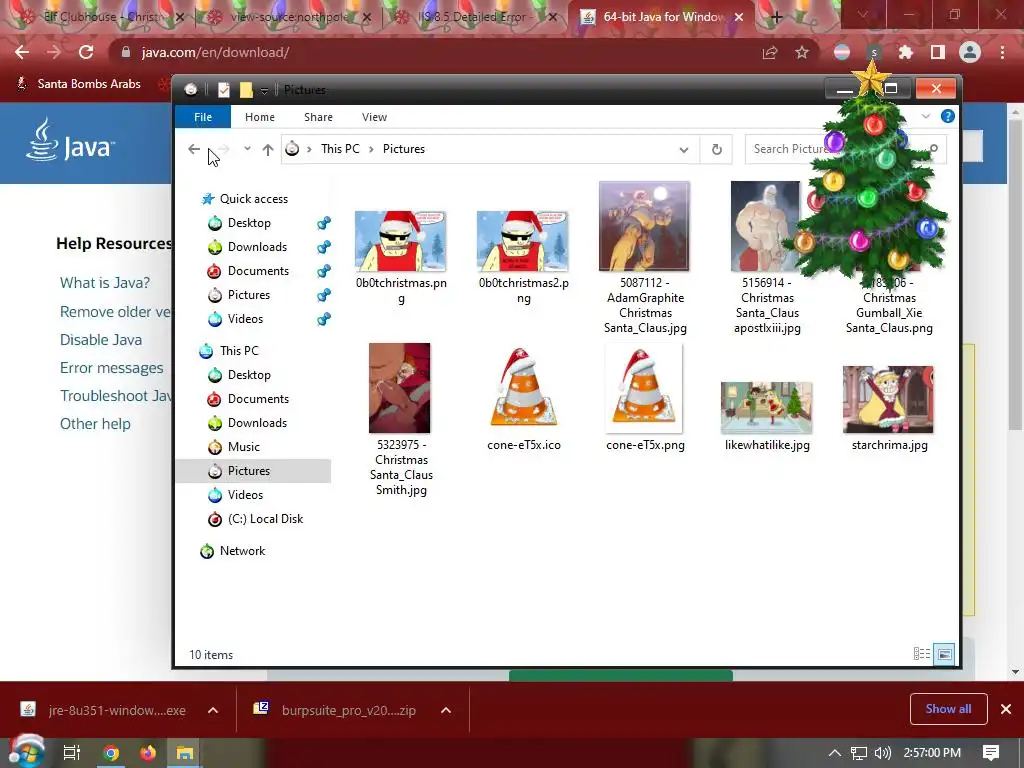Screen dimensions: 1024x768
Task: Open Firefox from the taskbar
Action: click(x=148, y=753)
